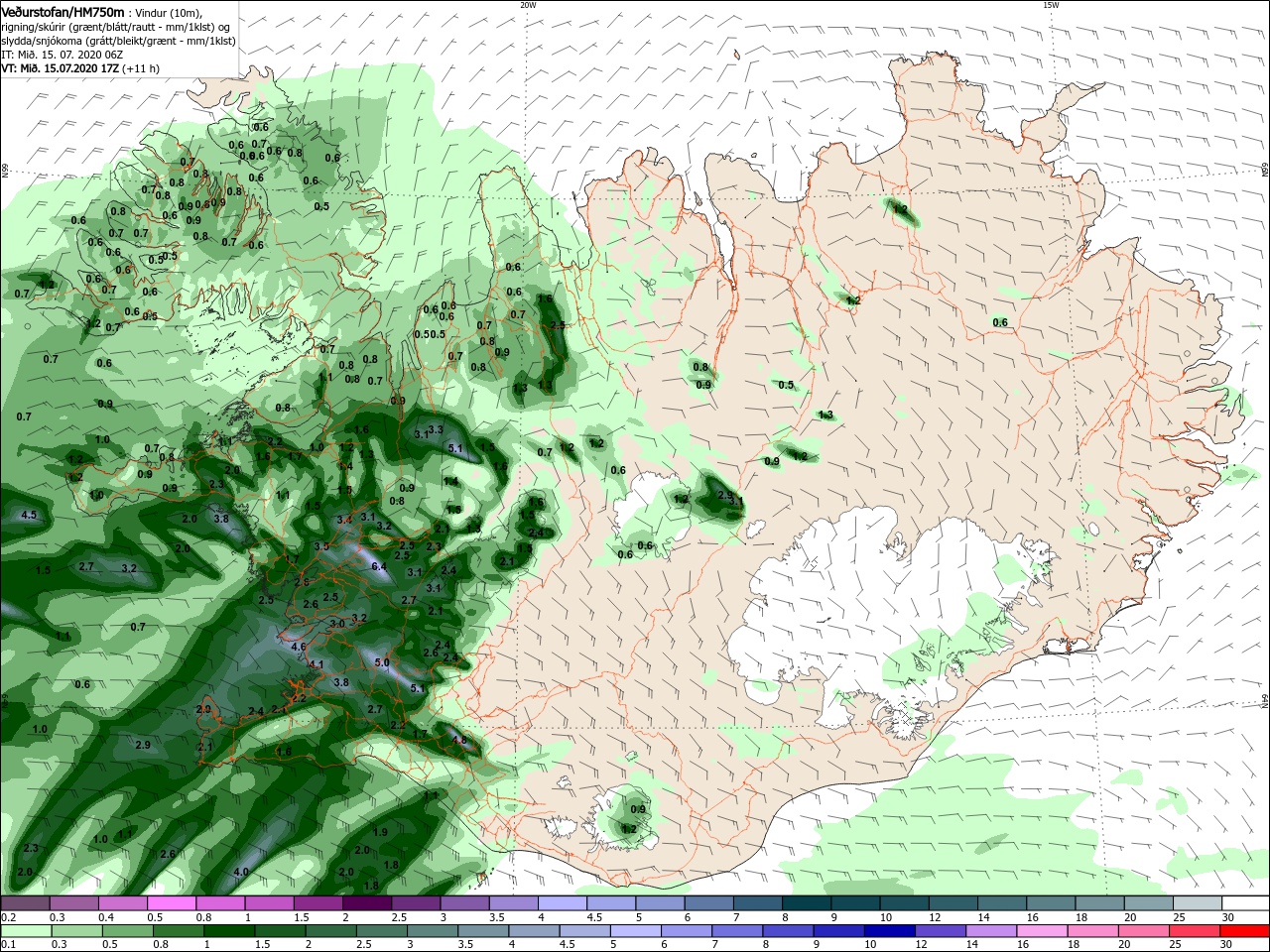Select the pale pink 16–18 swatch, lower legend row
This screenshot has height=952, width=1270.
1042,931
